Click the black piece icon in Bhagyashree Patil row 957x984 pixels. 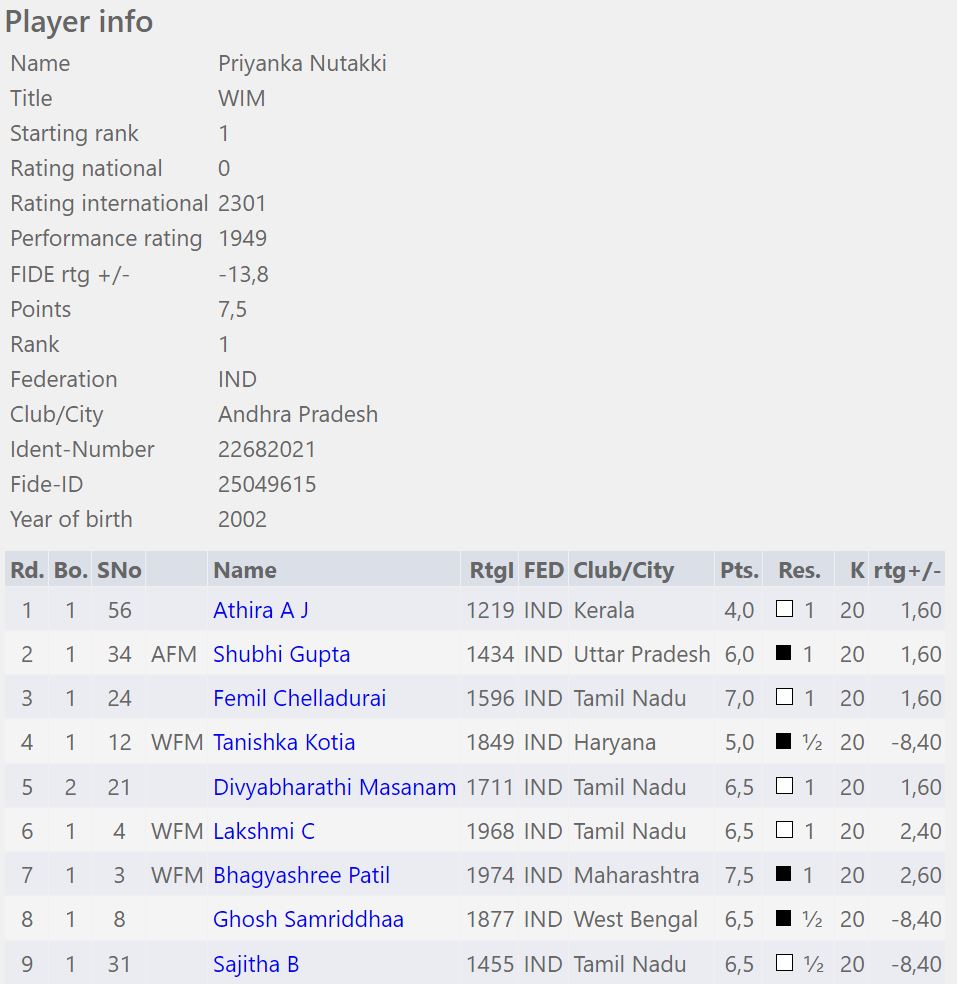pyautogui.click(x=784, y=875)
